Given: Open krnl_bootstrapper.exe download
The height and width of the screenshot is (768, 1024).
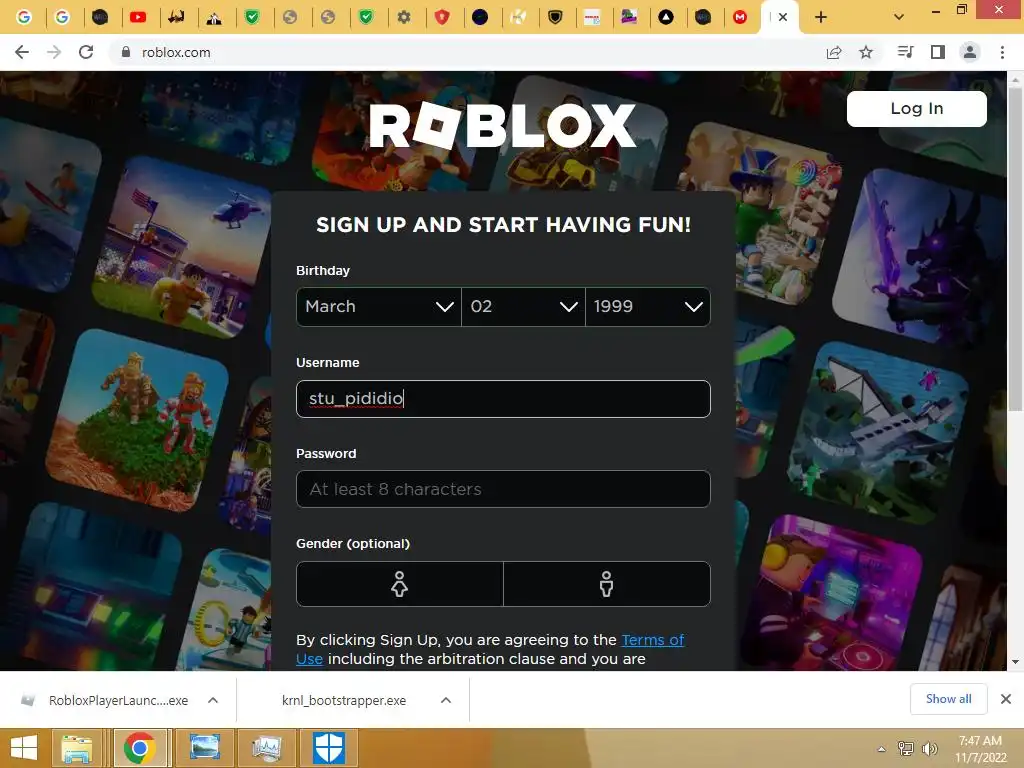Looking at the screenshot, I should [344, 700].
